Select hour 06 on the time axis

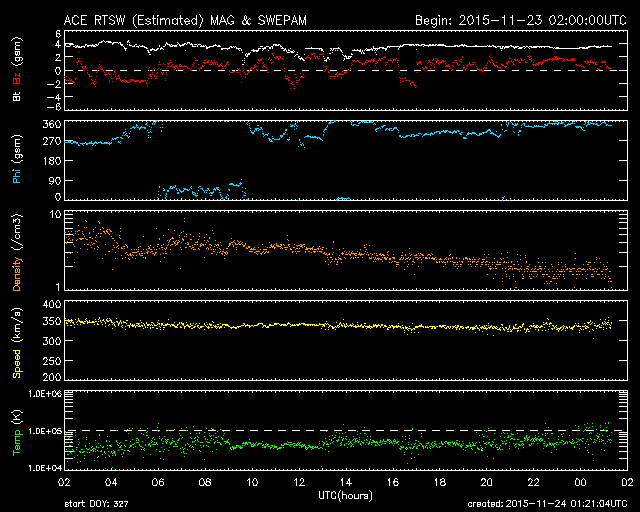click(x=159, y=482)
